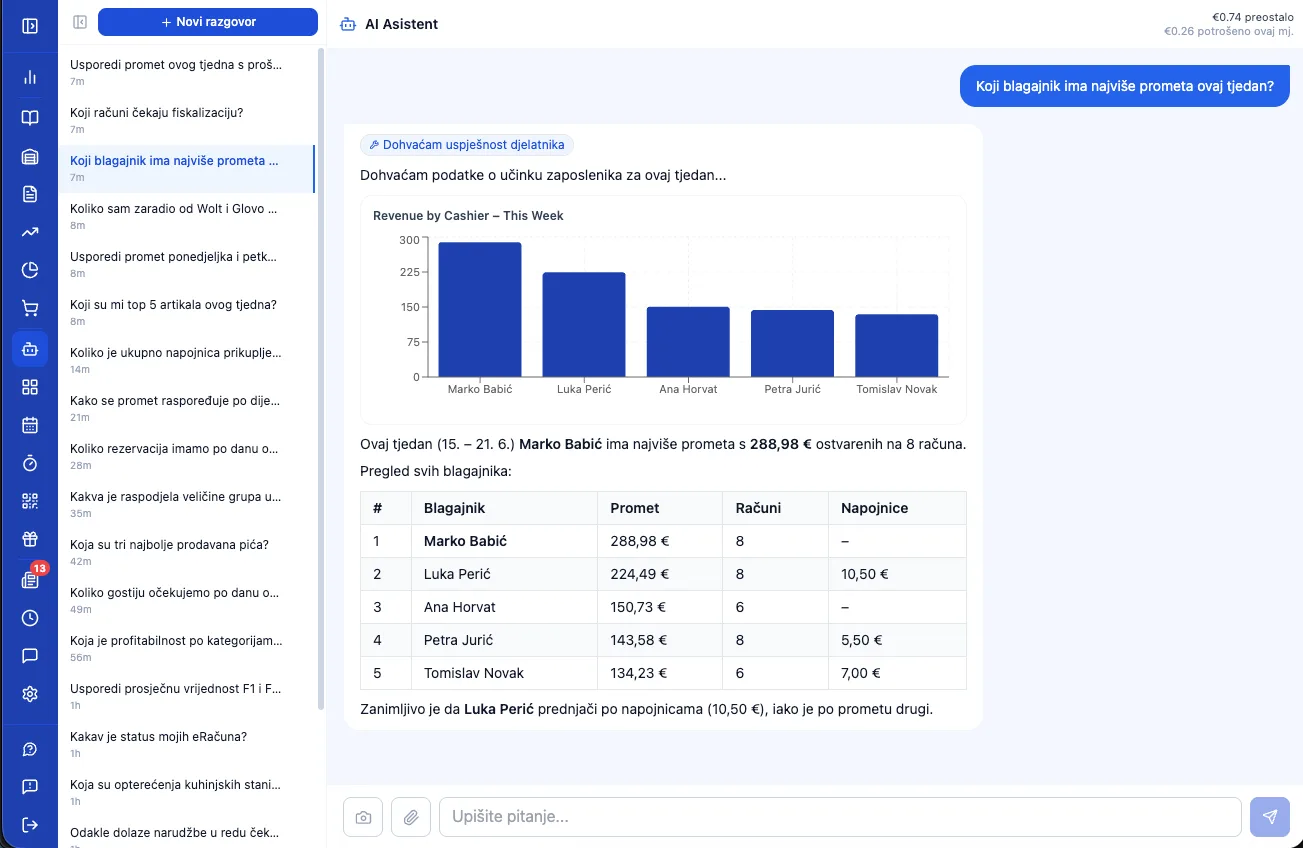Screen dimensions: 1303x848
Task: Click the paperclip attachment button
Action: click(411, 817)
